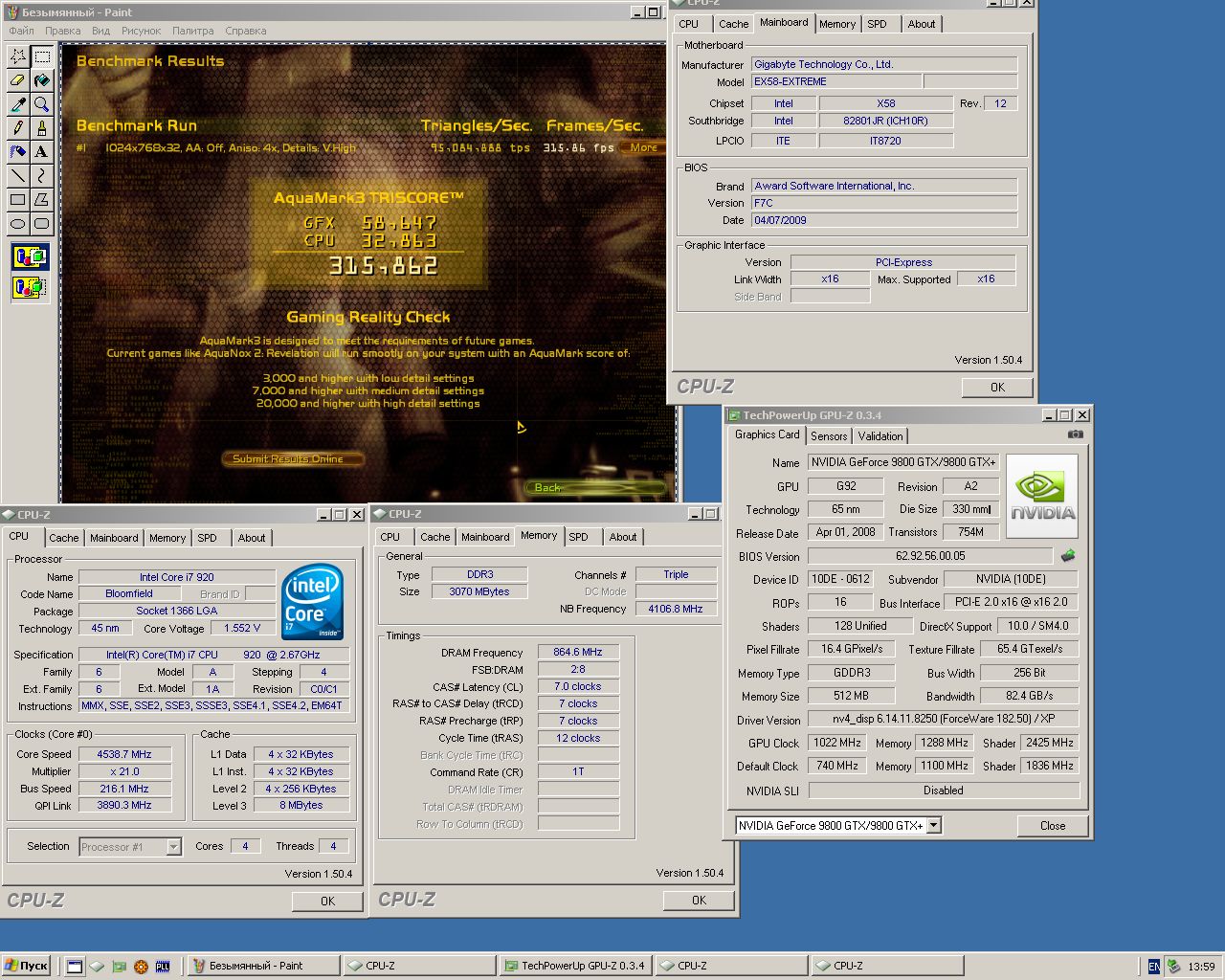
Task: Click the GPU-Z Name field value
Action: 902,462
